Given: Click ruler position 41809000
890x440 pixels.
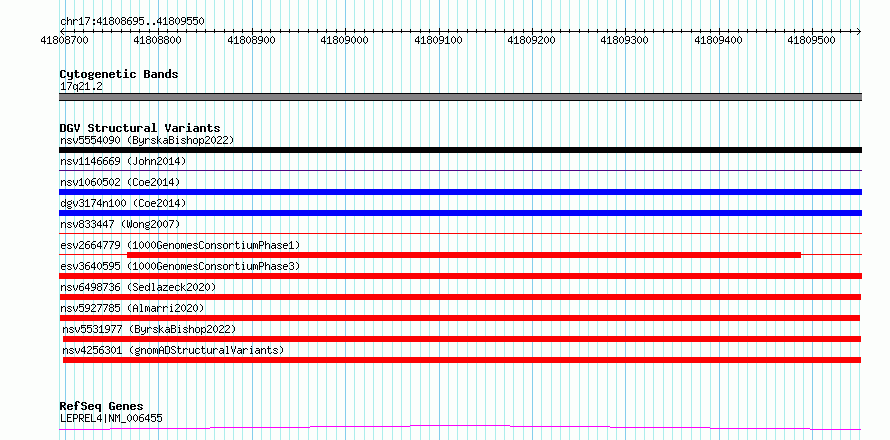Looking at the screenshot, I should (345, 40).
